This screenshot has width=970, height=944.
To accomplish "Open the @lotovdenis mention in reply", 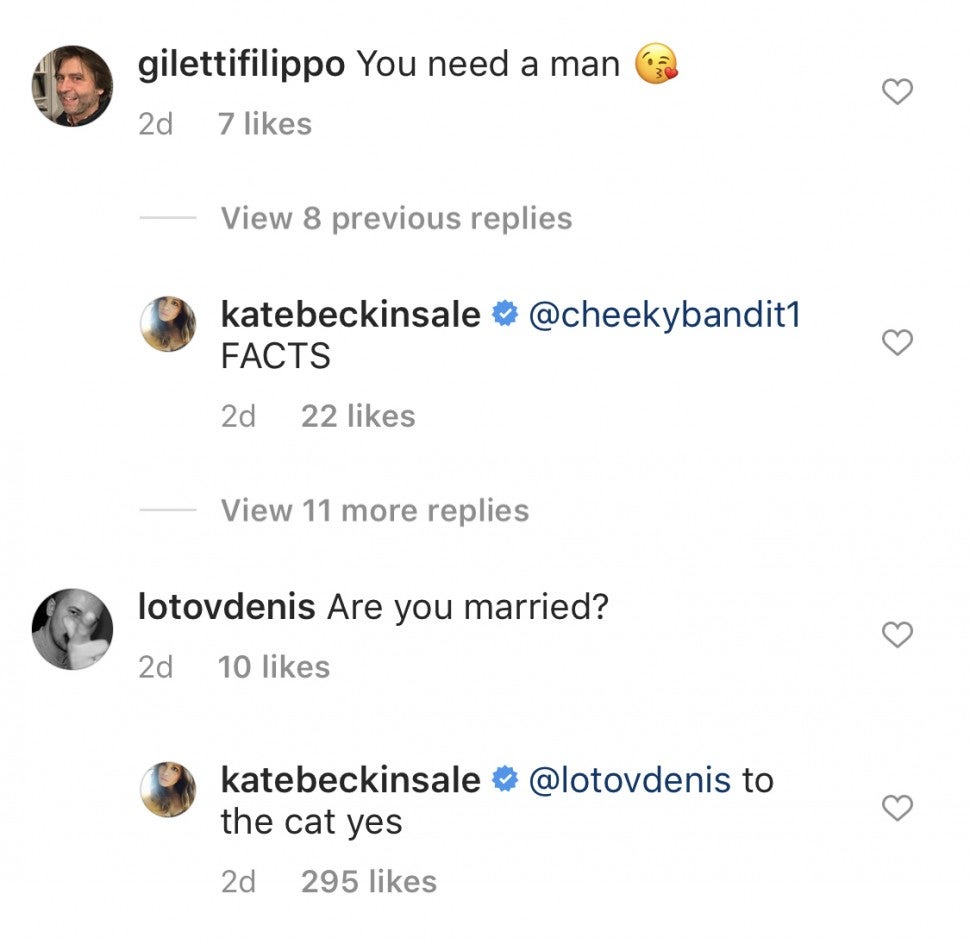I will coord(629,779).
